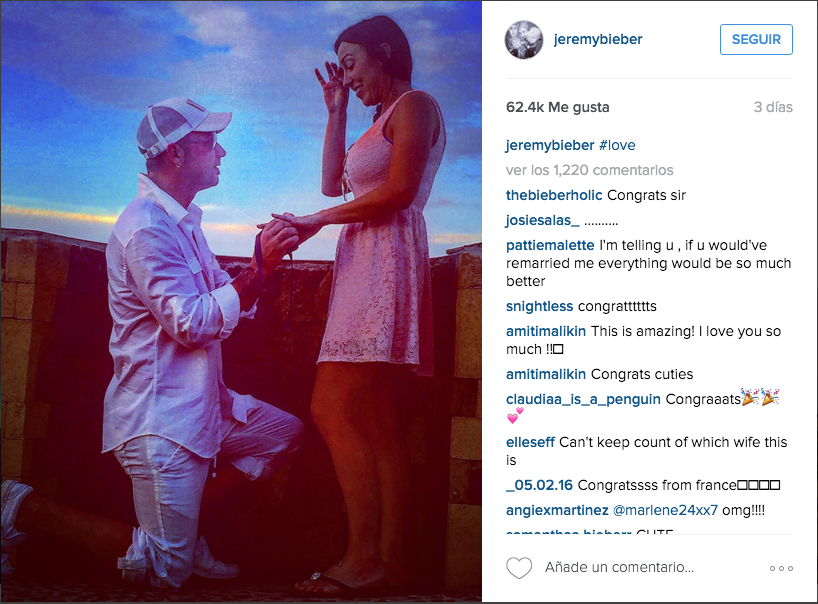Image resolution: width=818 pixels, height=604 pixels.
Task: Expand ver los 1,220 comentarios
Action: point(590,170)
